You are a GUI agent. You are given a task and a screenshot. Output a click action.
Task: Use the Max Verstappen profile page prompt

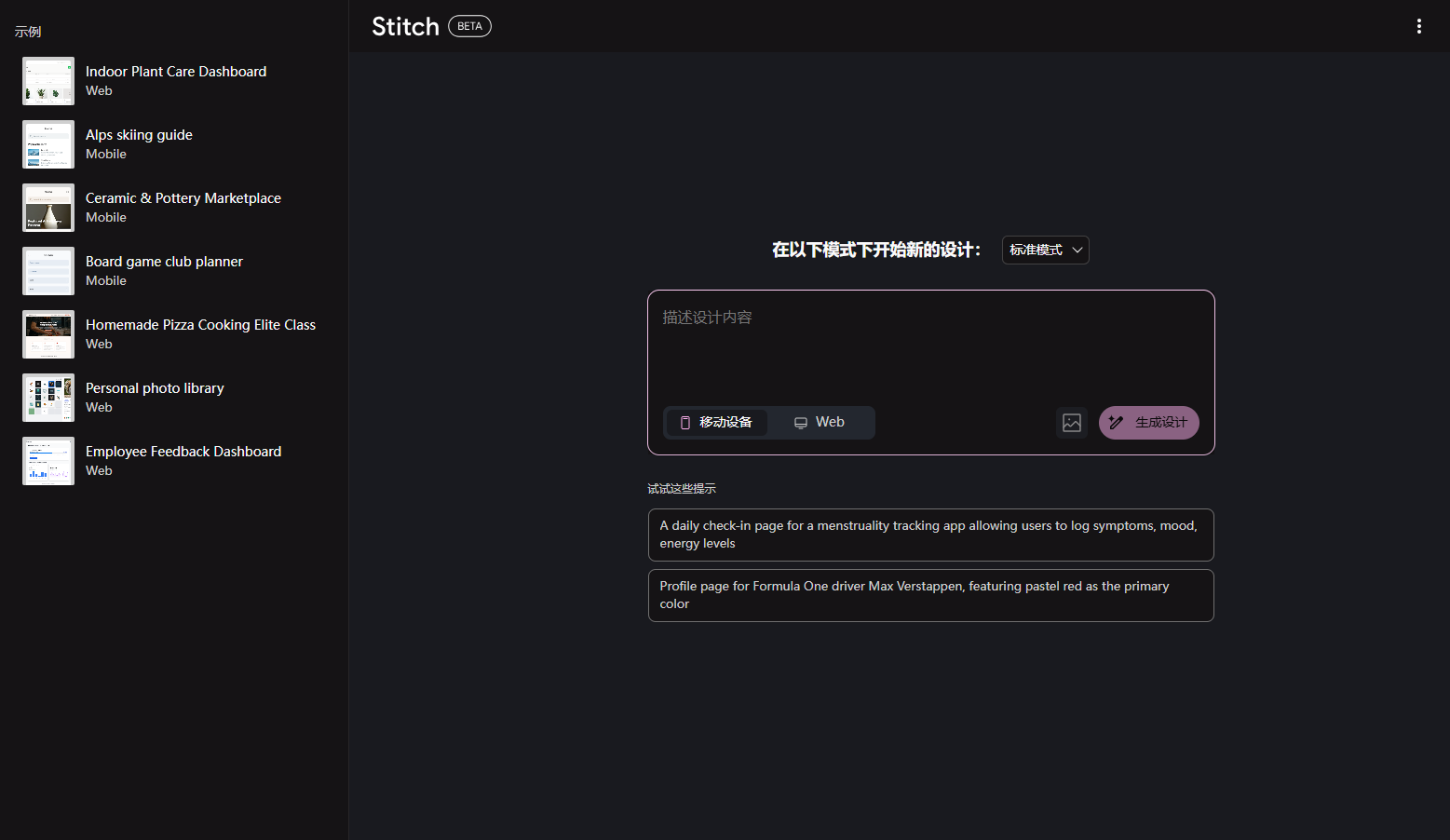click(930, 595)
